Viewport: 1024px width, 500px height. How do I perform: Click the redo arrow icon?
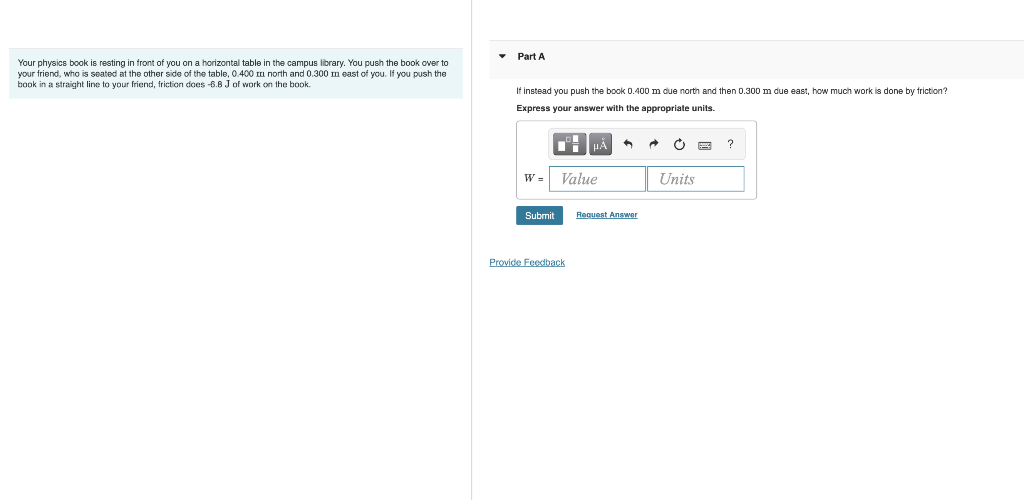pyautogui.click(x=653, y=144)
